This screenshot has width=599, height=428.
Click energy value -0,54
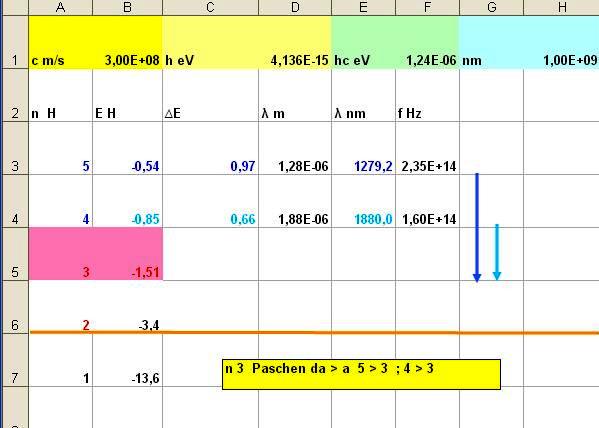[128, 148]
